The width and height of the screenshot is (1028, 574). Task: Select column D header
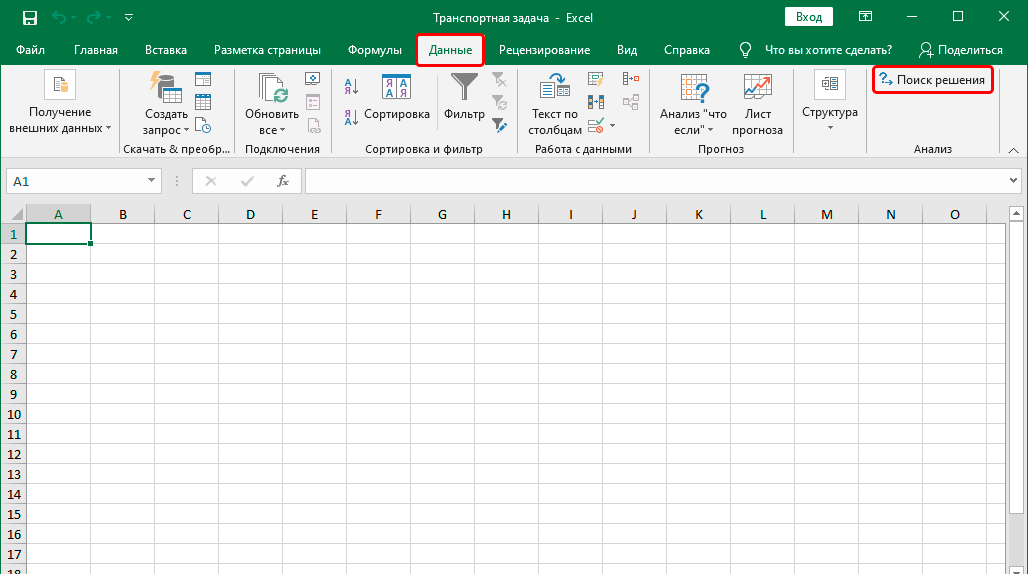pos(250,214)
